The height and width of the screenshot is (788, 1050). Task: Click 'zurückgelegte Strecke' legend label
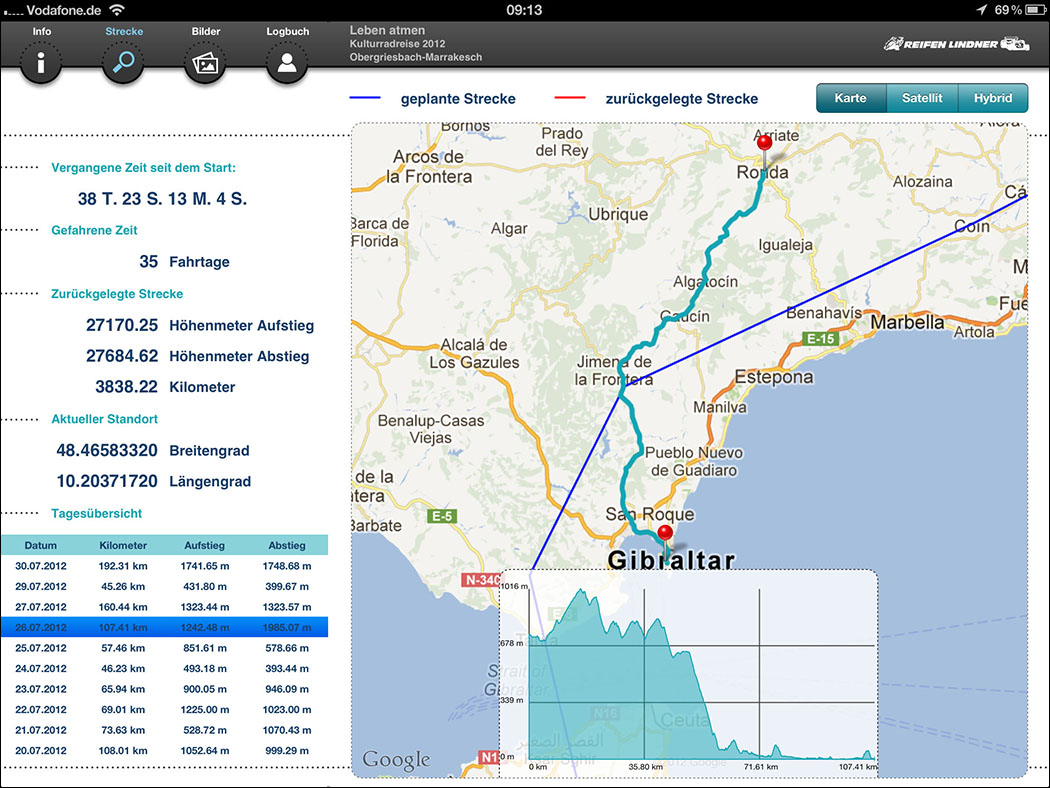pos(682,98)
